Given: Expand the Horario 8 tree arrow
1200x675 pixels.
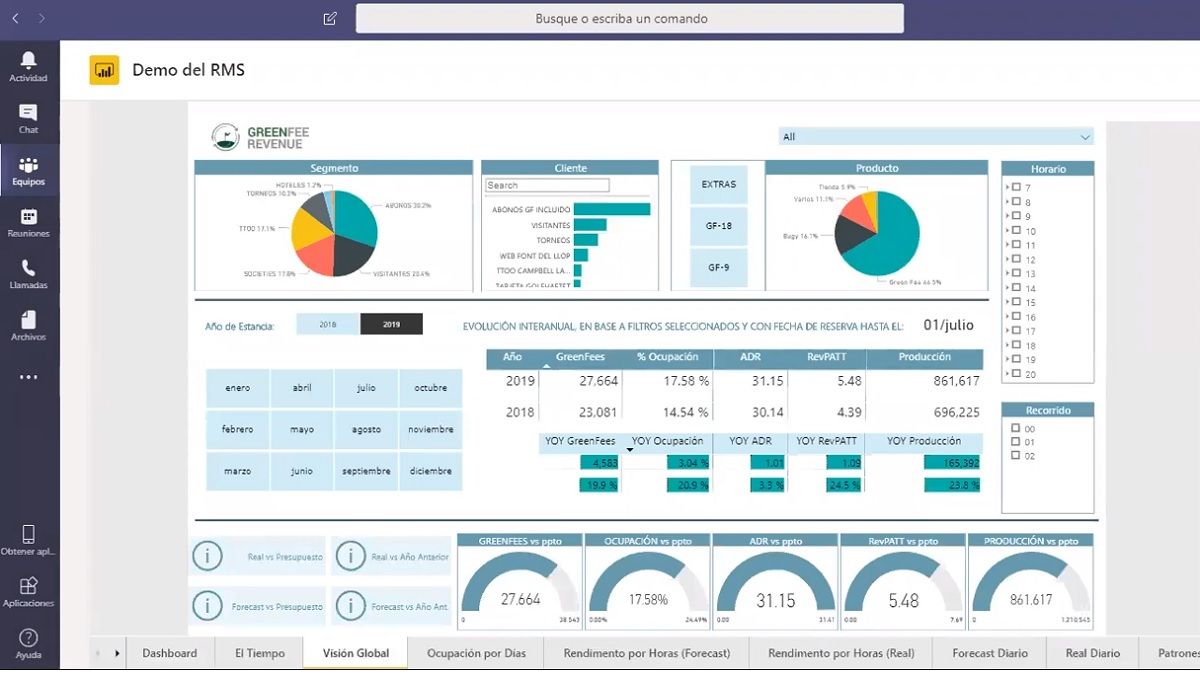Looking at the screenshot, I should (1007, 202).
